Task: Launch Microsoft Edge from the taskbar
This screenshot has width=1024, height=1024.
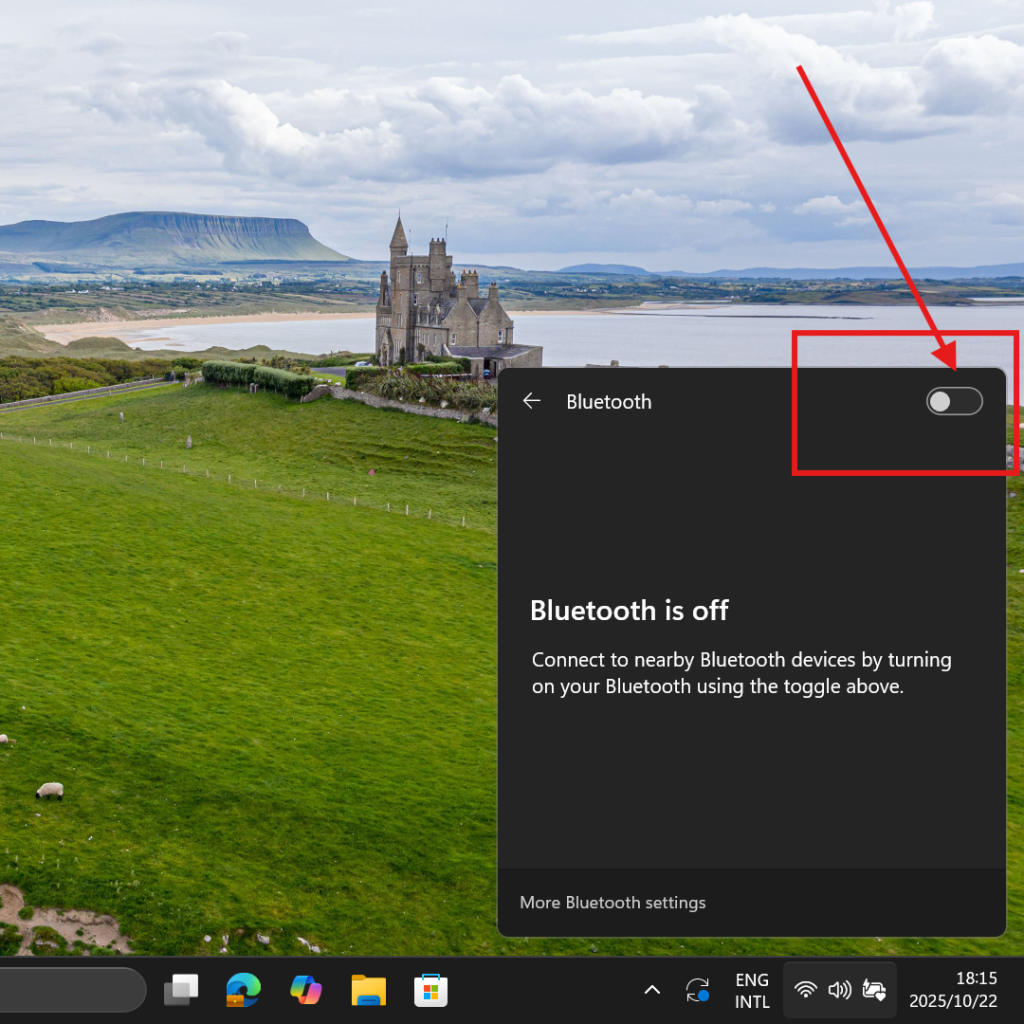Action: pos(243,990)
